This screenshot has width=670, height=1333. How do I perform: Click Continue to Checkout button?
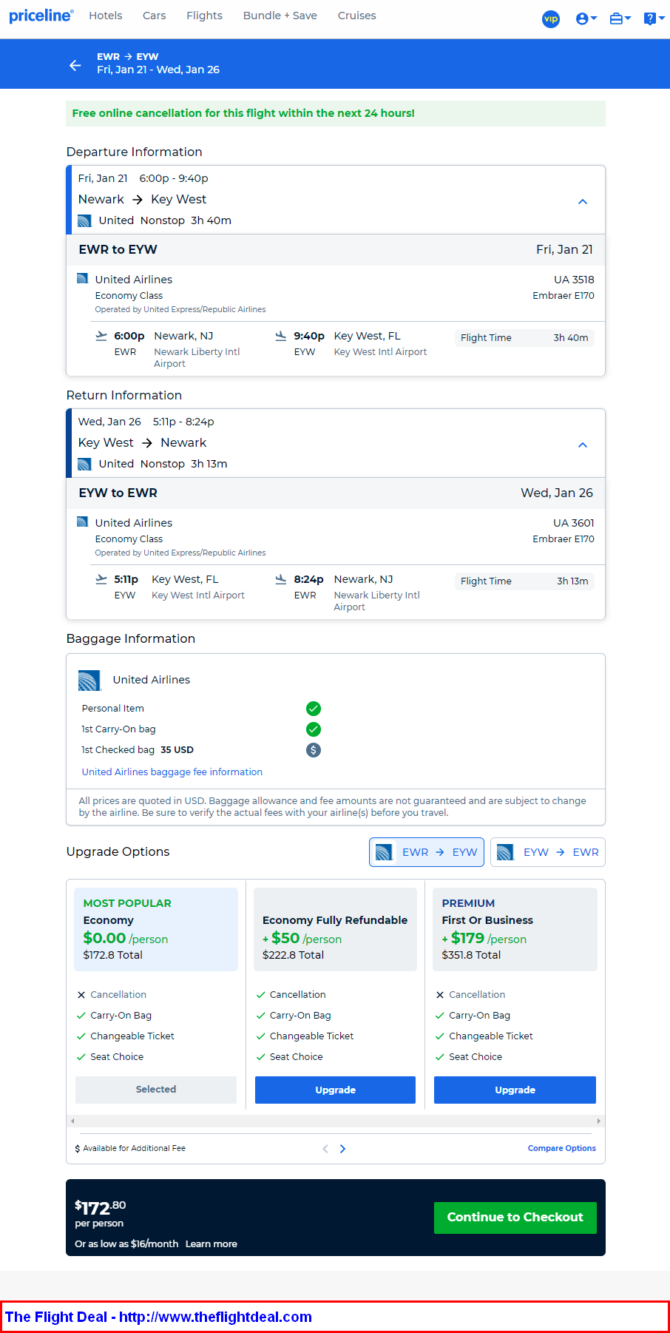pos(514,1217)
